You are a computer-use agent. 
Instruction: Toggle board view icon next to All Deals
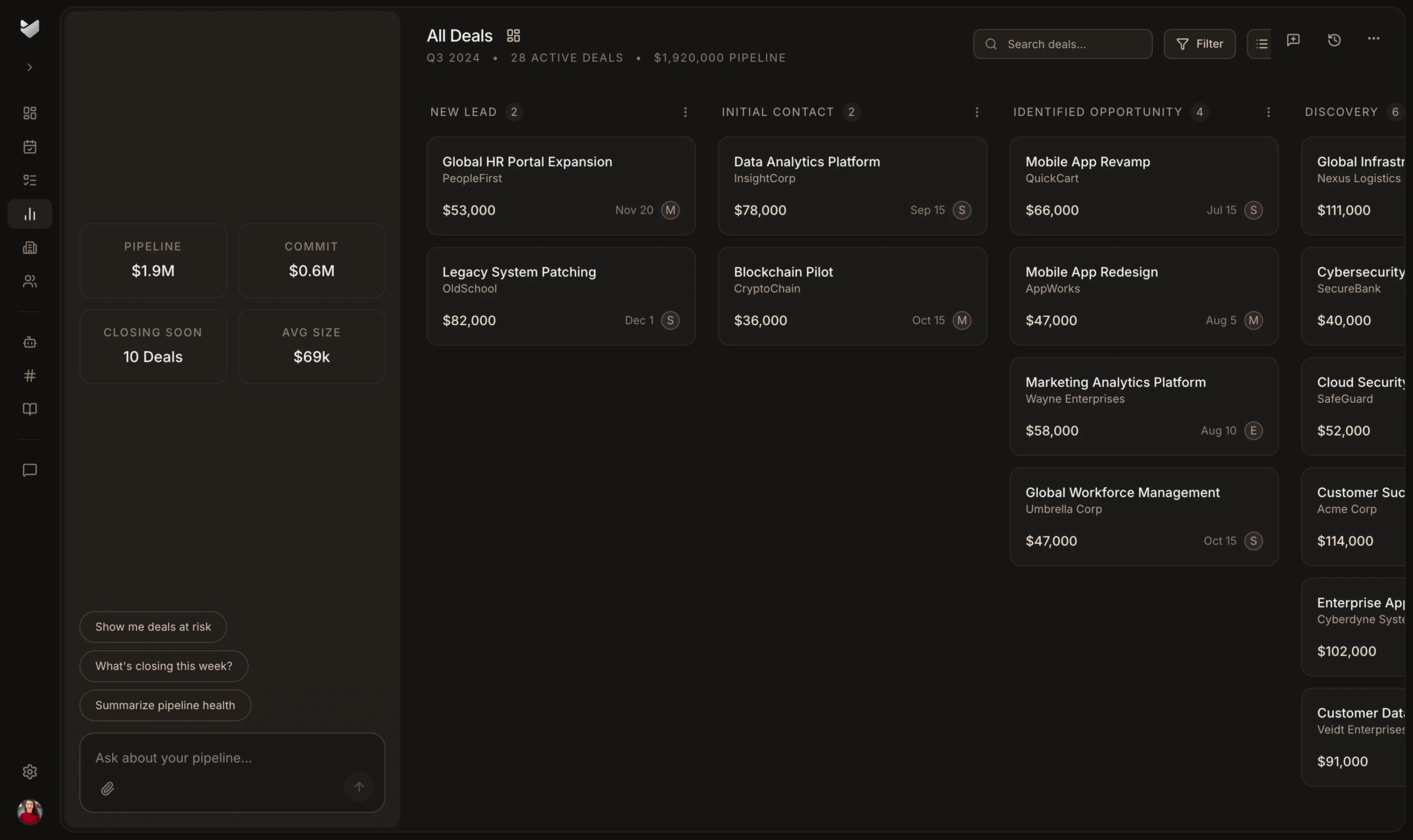[x=514, y=36]
